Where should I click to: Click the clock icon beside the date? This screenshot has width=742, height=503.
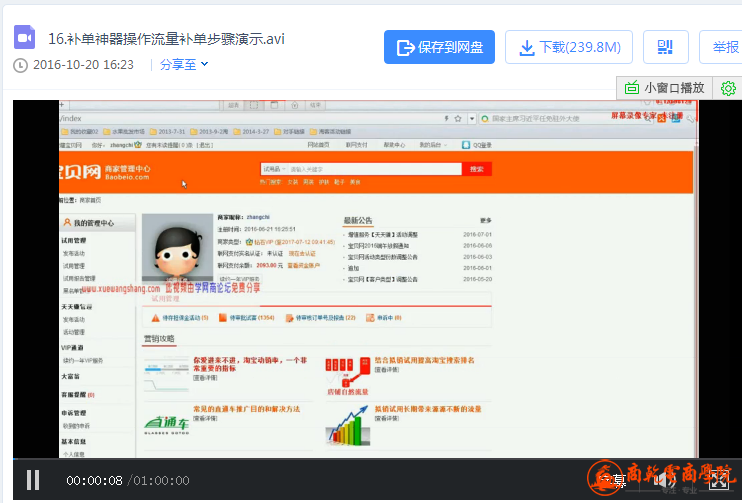coord(20,65)
